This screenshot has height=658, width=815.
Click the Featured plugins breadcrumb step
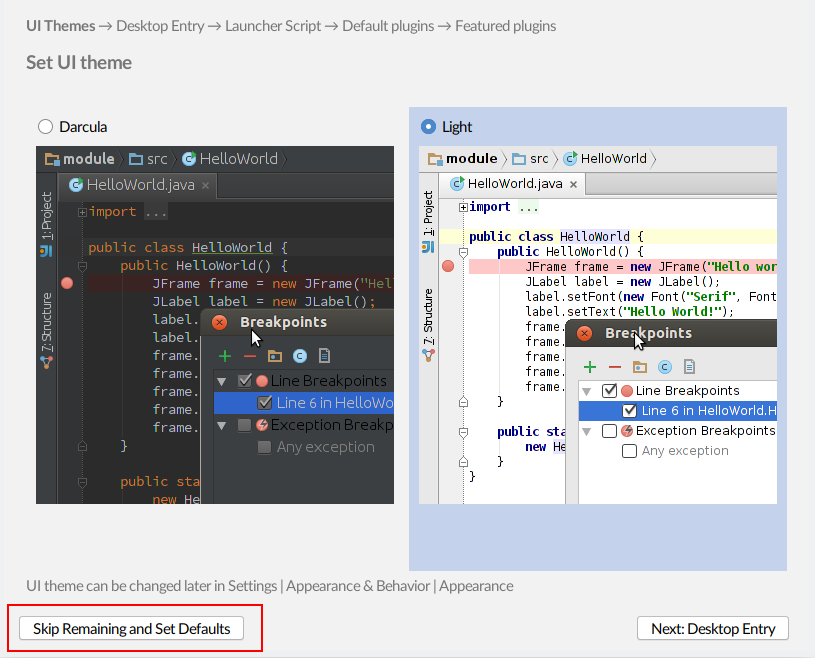[505, 26]
